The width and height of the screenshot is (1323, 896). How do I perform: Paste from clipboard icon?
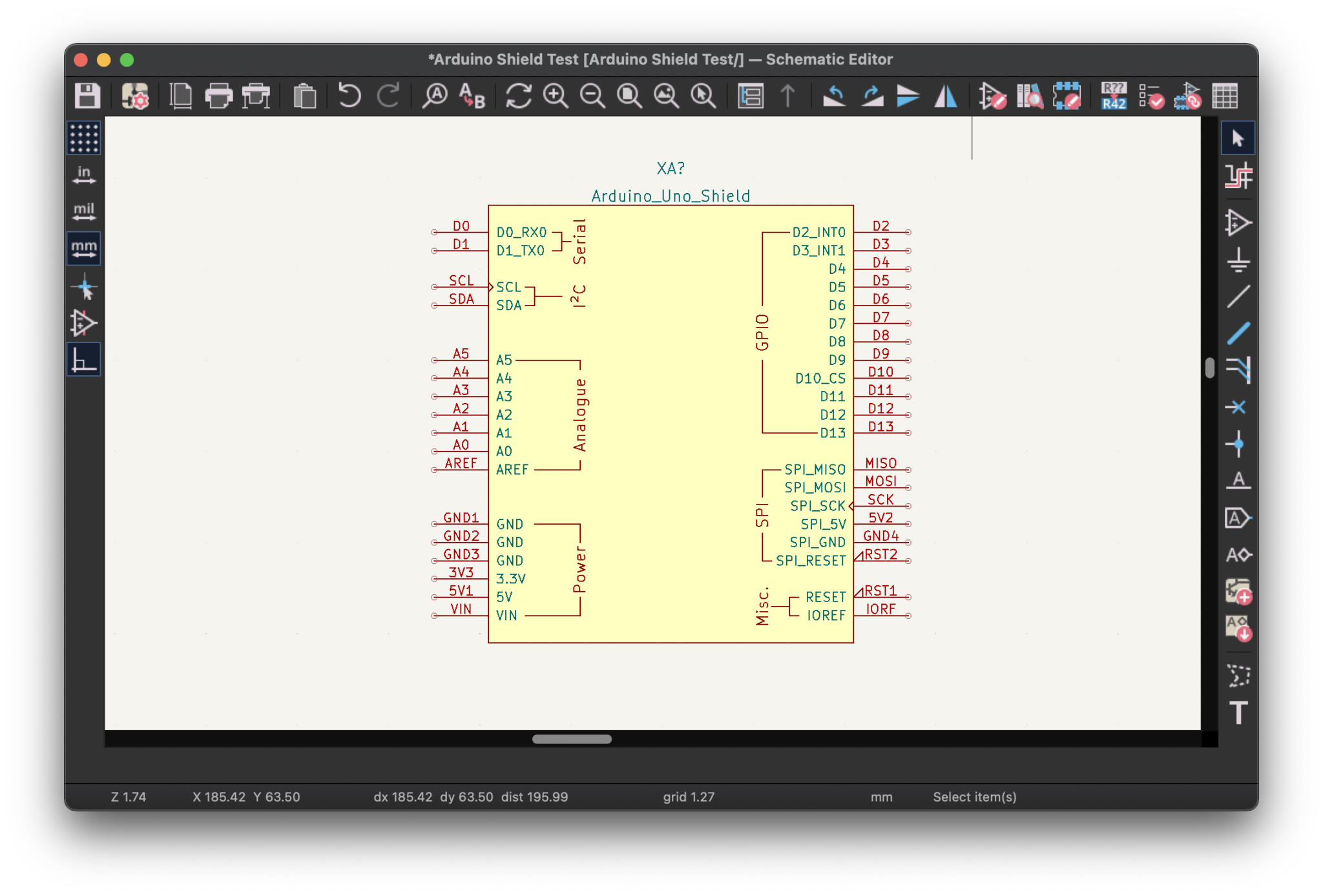[x=304, y=96]
